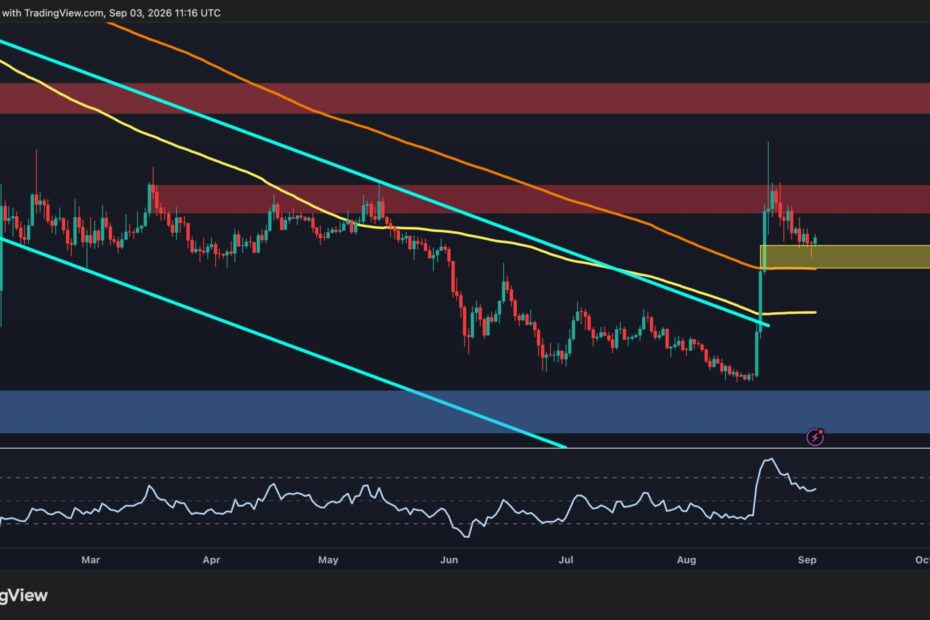Select the Jul label on time axis
The height and width of the screenshot is (620, 930).
pyautogui.click(x=566, y=559)
